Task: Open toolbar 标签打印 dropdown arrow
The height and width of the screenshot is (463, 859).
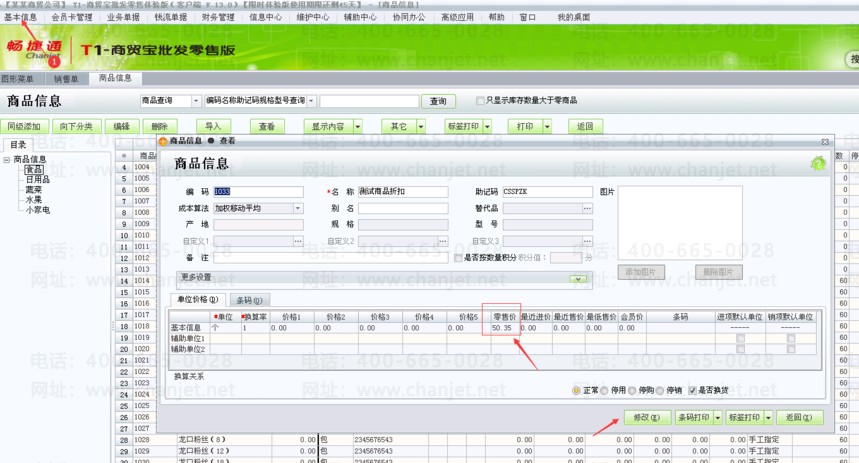Action: pyautogui.click(x=487, y=127)
